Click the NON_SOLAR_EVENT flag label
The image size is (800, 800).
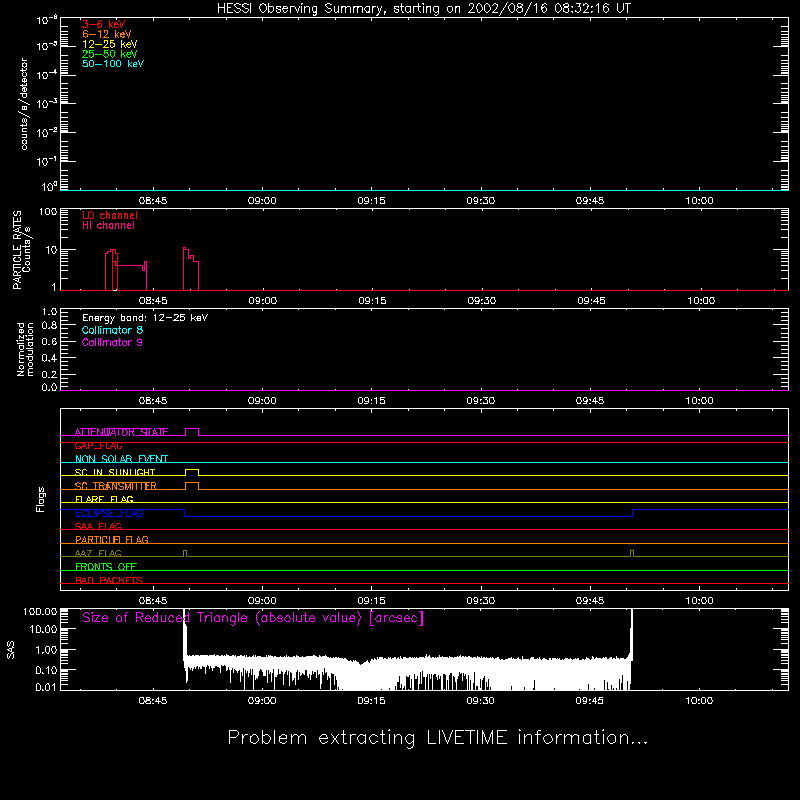(121, 459)
